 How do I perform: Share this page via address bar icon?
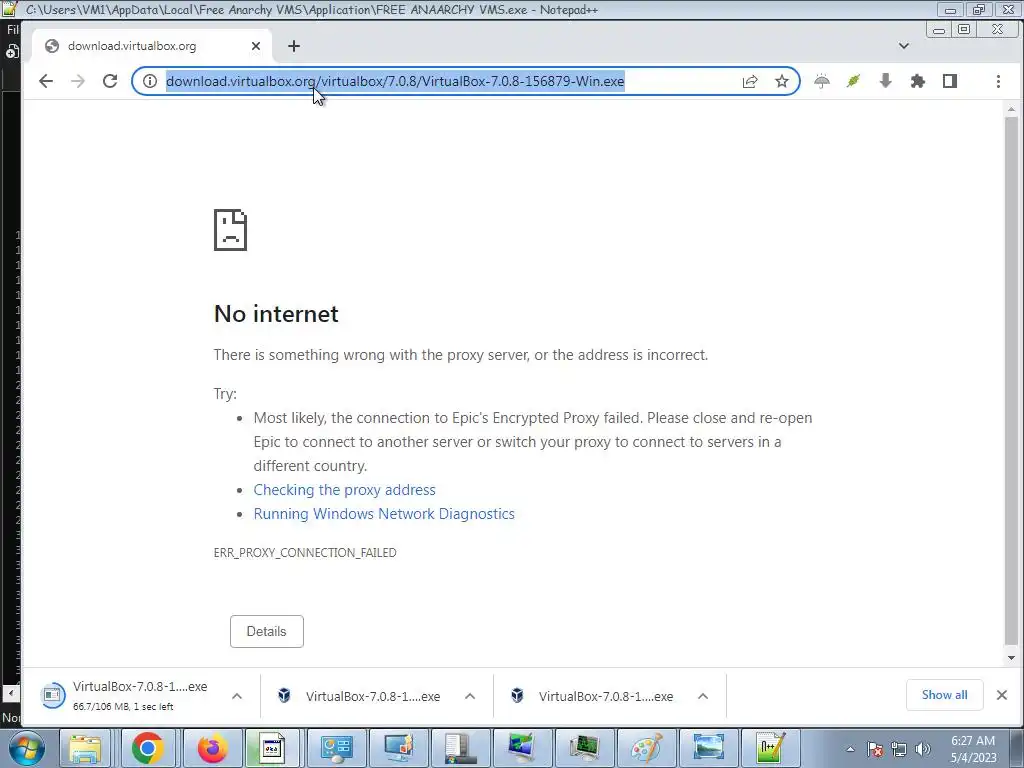[x=750, y=81]
